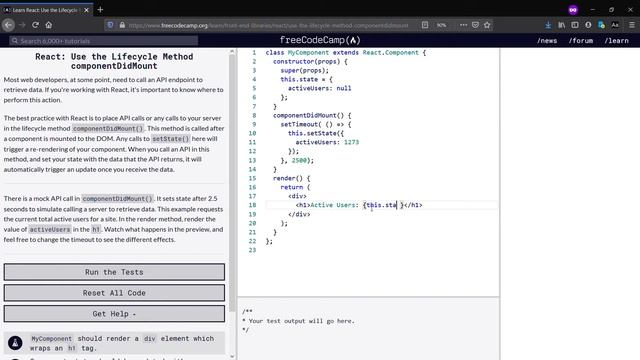640x360 pixels.
Task: Click code line 'render() {'
Action: pos(291,178)
